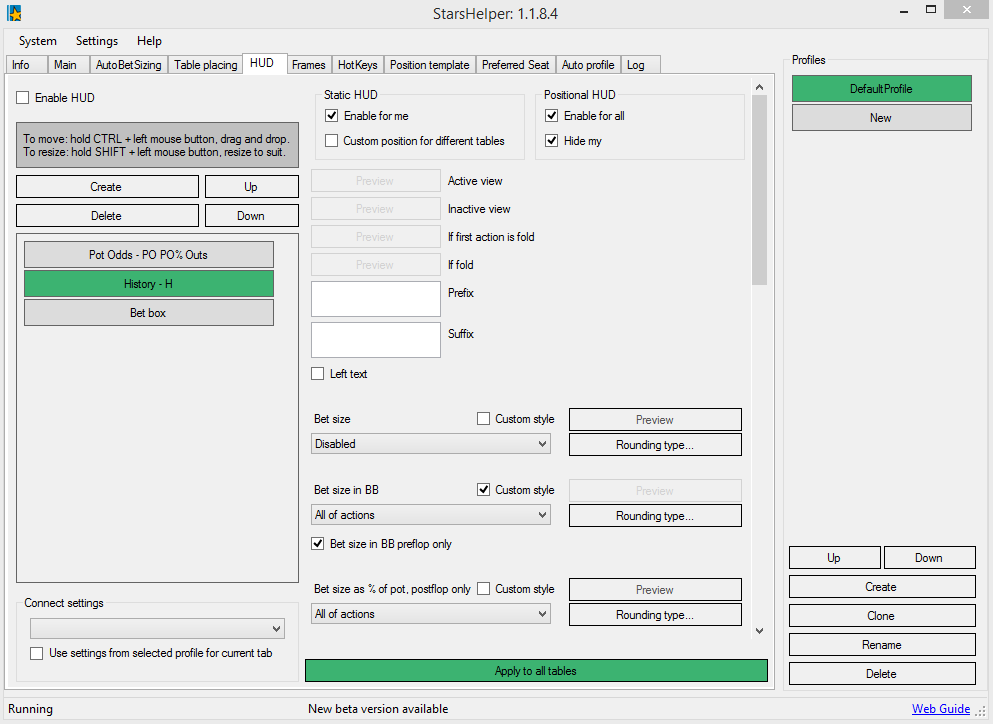This screenshot has height=724, width=993.
Task: Check Custom position for different tables
Action: pos(331,141)
